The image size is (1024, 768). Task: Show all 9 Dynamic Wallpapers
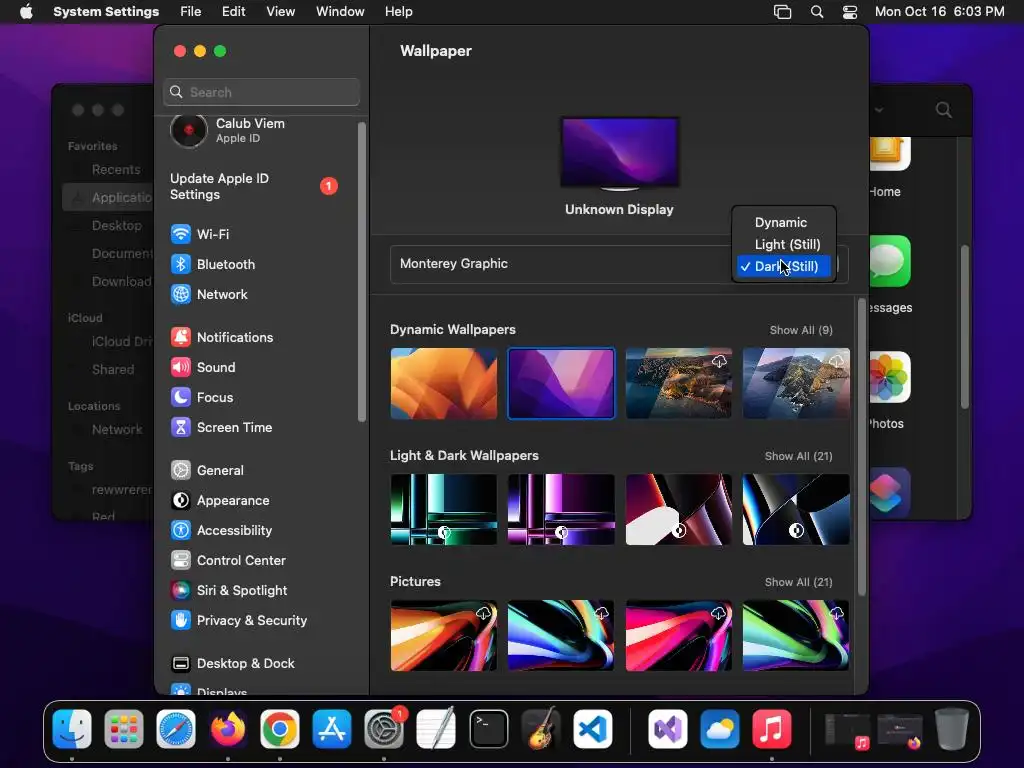click(x=801, y=330)
